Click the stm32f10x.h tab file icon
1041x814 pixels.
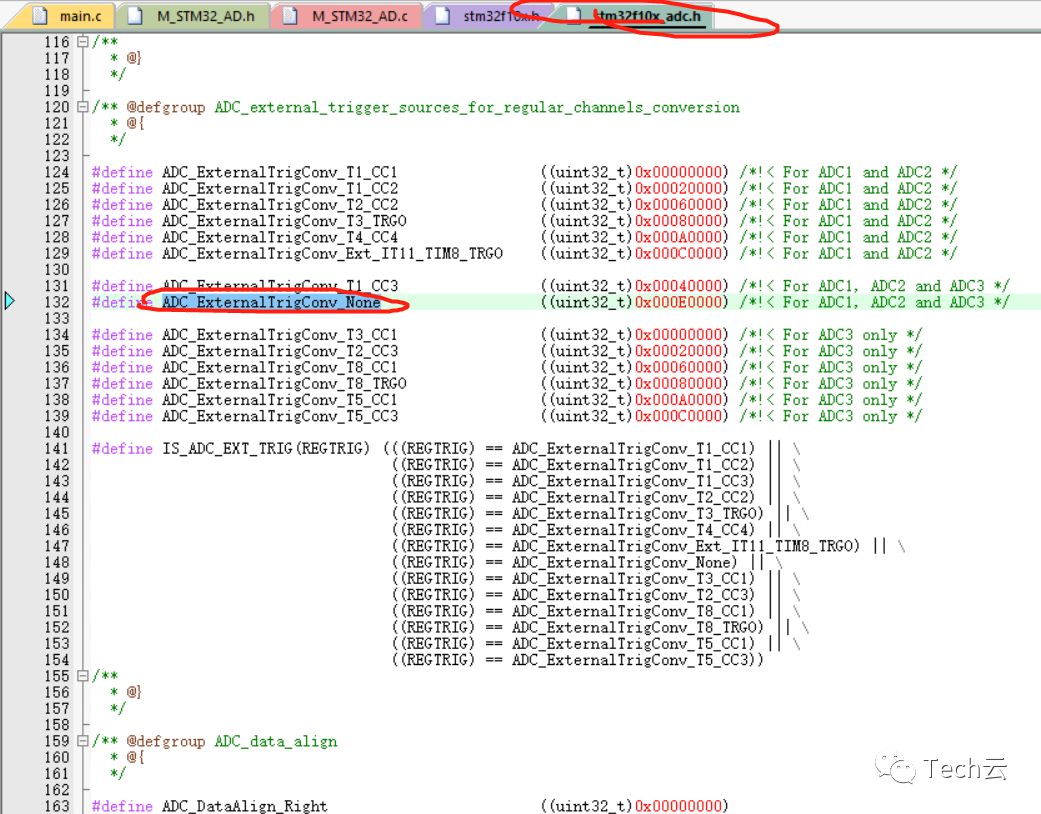tap(442, 16)
